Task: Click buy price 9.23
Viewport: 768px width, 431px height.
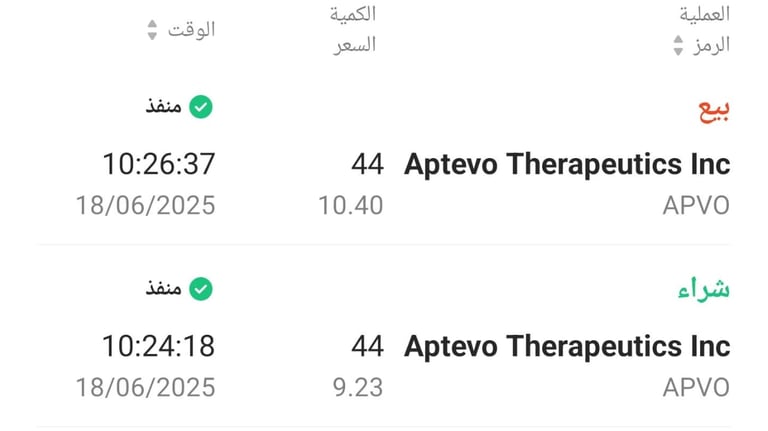Action: [x=358, y=387]
